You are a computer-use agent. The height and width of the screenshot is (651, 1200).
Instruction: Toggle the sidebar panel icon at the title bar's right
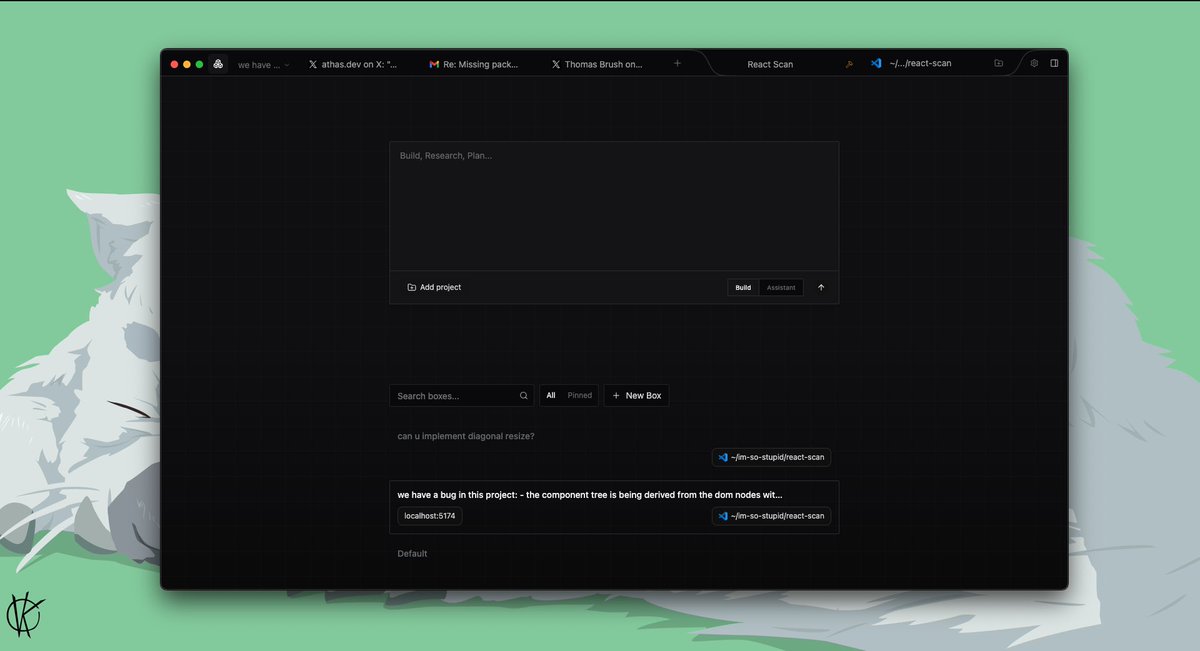(1054, 63)
